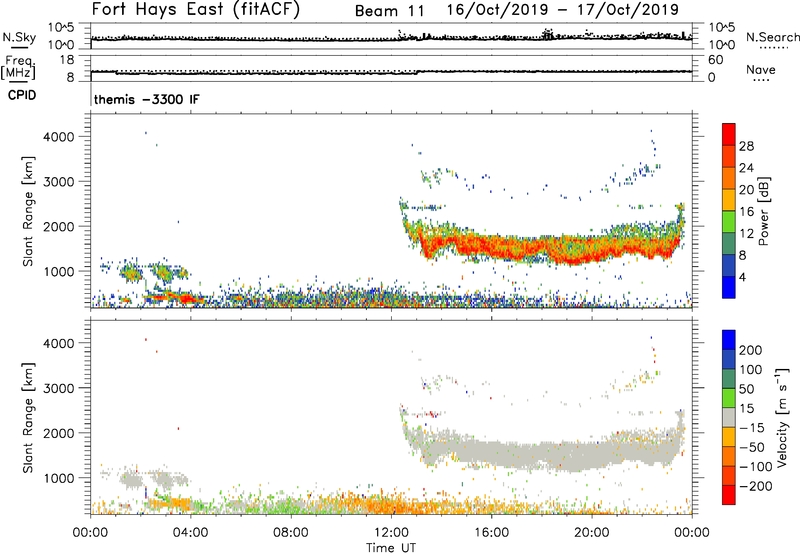Click the teal 8–12 dB Power colorbar segment
Screen dimensions: 800x554
point(729,244)
